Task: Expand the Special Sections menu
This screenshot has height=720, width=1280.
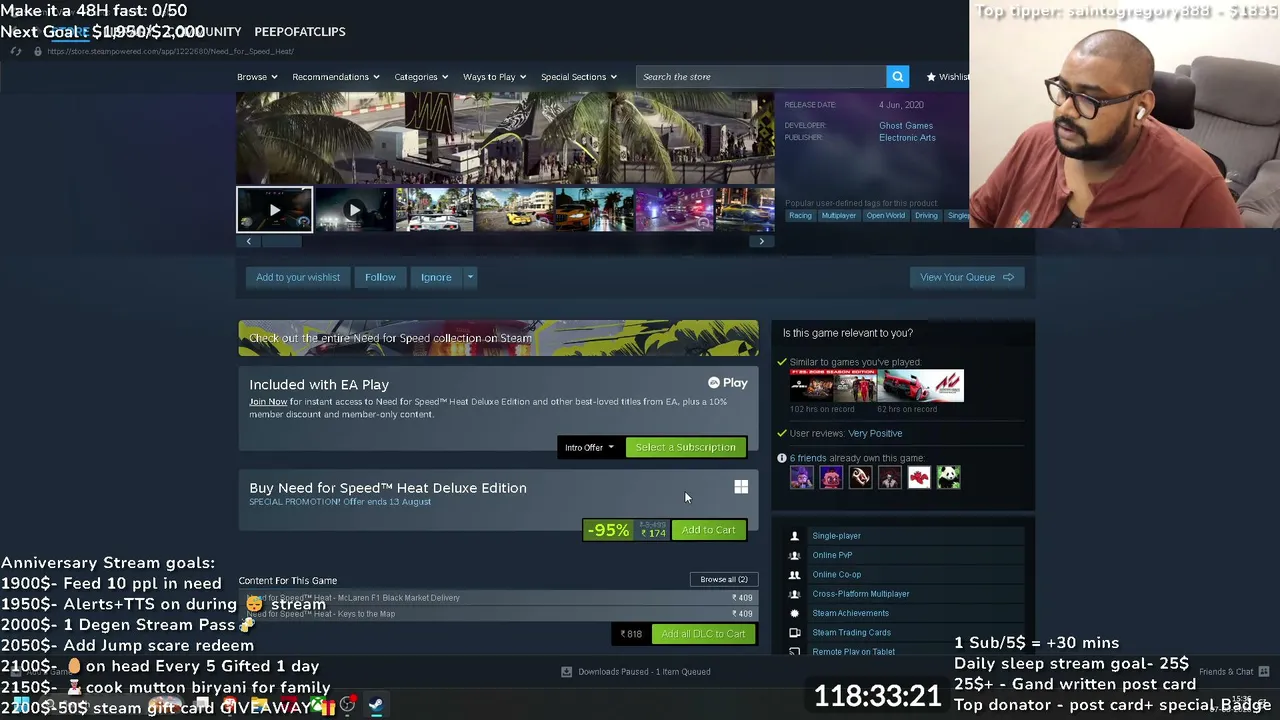Action: pos(579,77)
